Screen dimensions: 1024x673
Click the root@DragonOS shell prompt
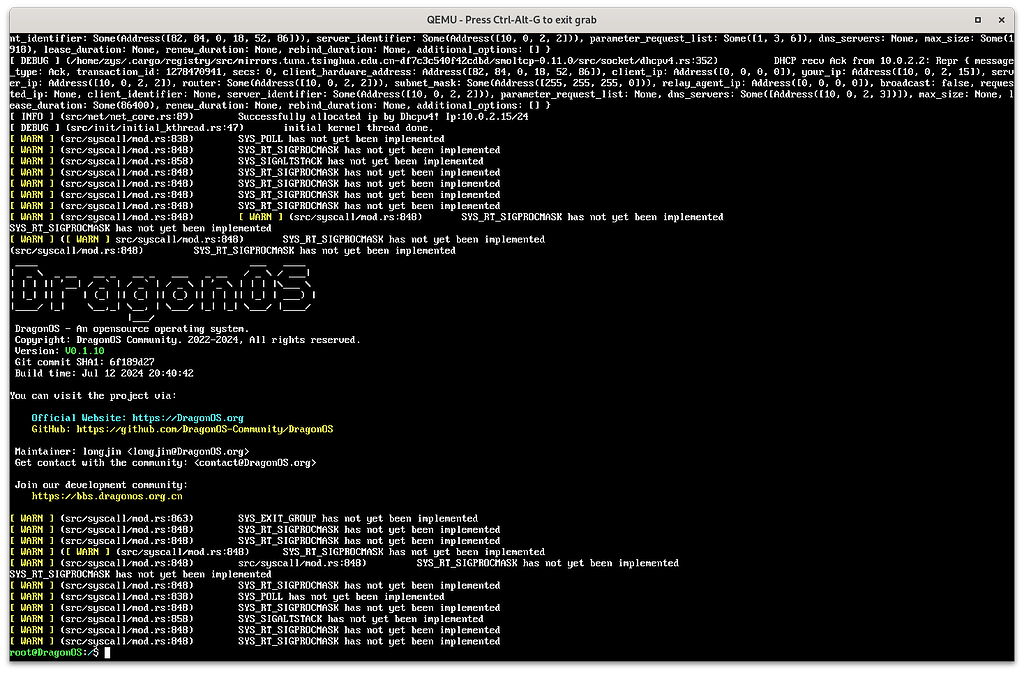coord(50,653)
